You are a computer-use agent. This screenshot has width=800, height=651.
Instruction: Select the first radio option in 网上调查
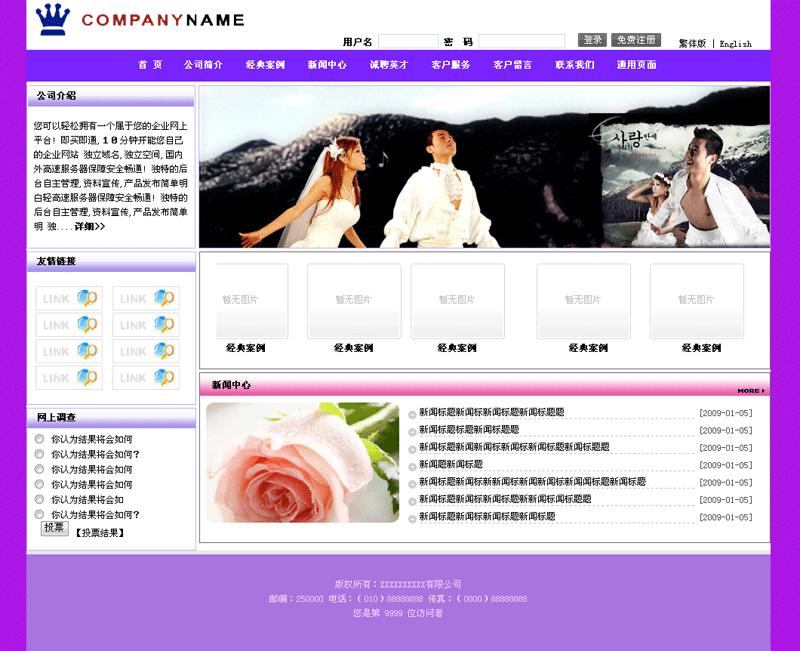tap(40, 439)
